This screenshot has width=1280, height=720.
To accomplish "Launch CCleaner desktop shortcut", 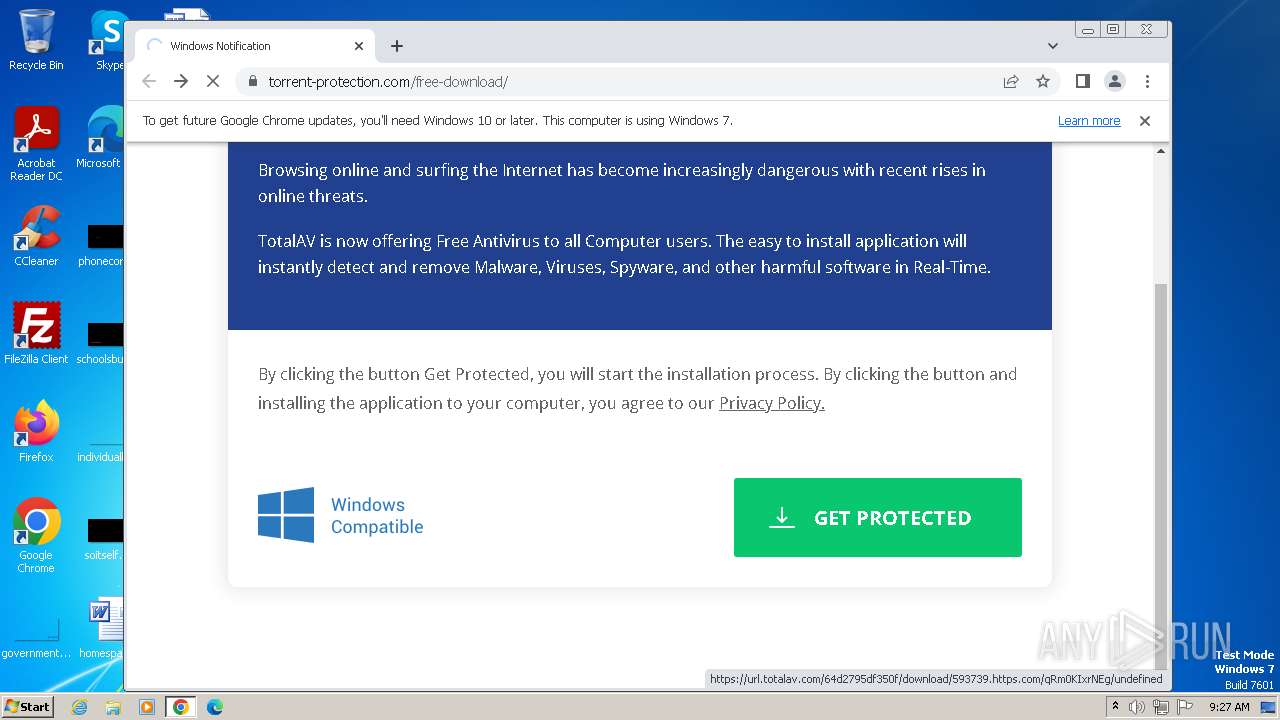I will pos(36,236).
